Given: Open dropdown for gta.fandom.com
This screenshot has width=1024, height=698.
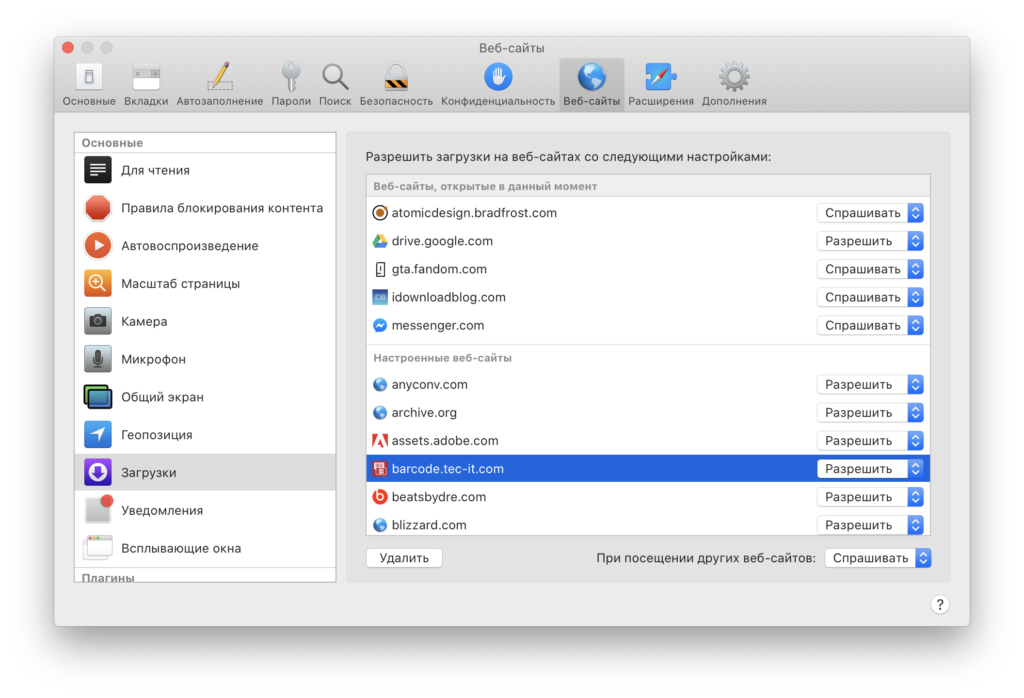Looking at the screenshot, I should click(870, 269).
